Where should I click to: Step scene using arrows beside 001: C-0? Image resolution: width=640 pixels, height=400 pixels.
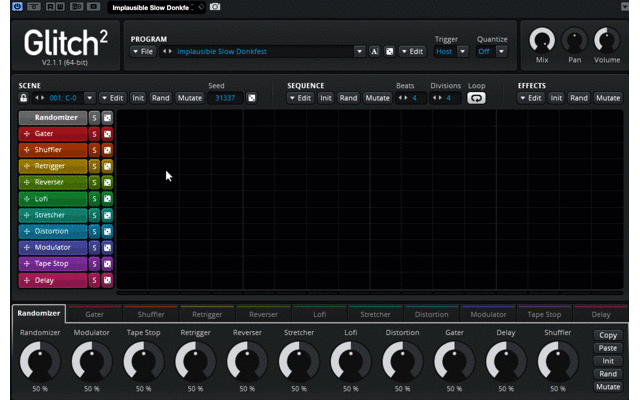[x=39, y=98]
